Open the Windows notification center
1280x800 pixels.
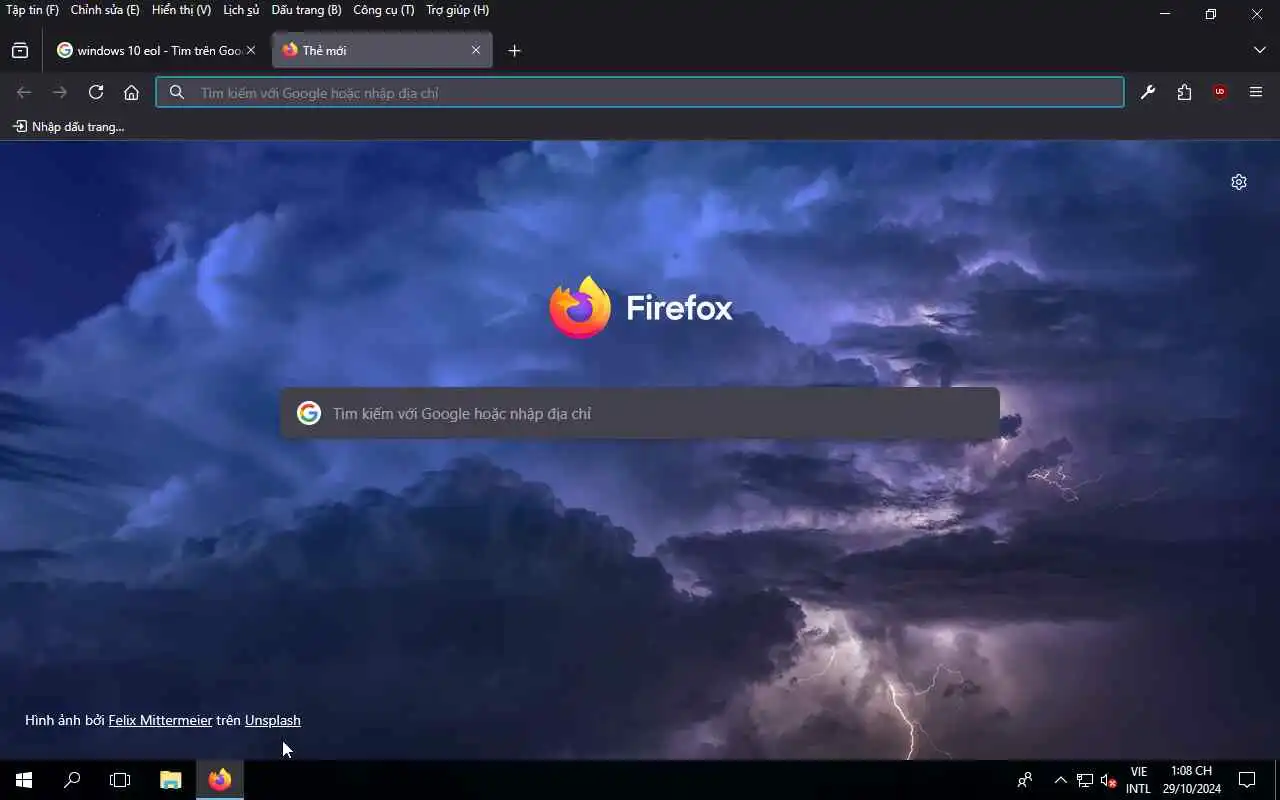[x=1247, y=780]
